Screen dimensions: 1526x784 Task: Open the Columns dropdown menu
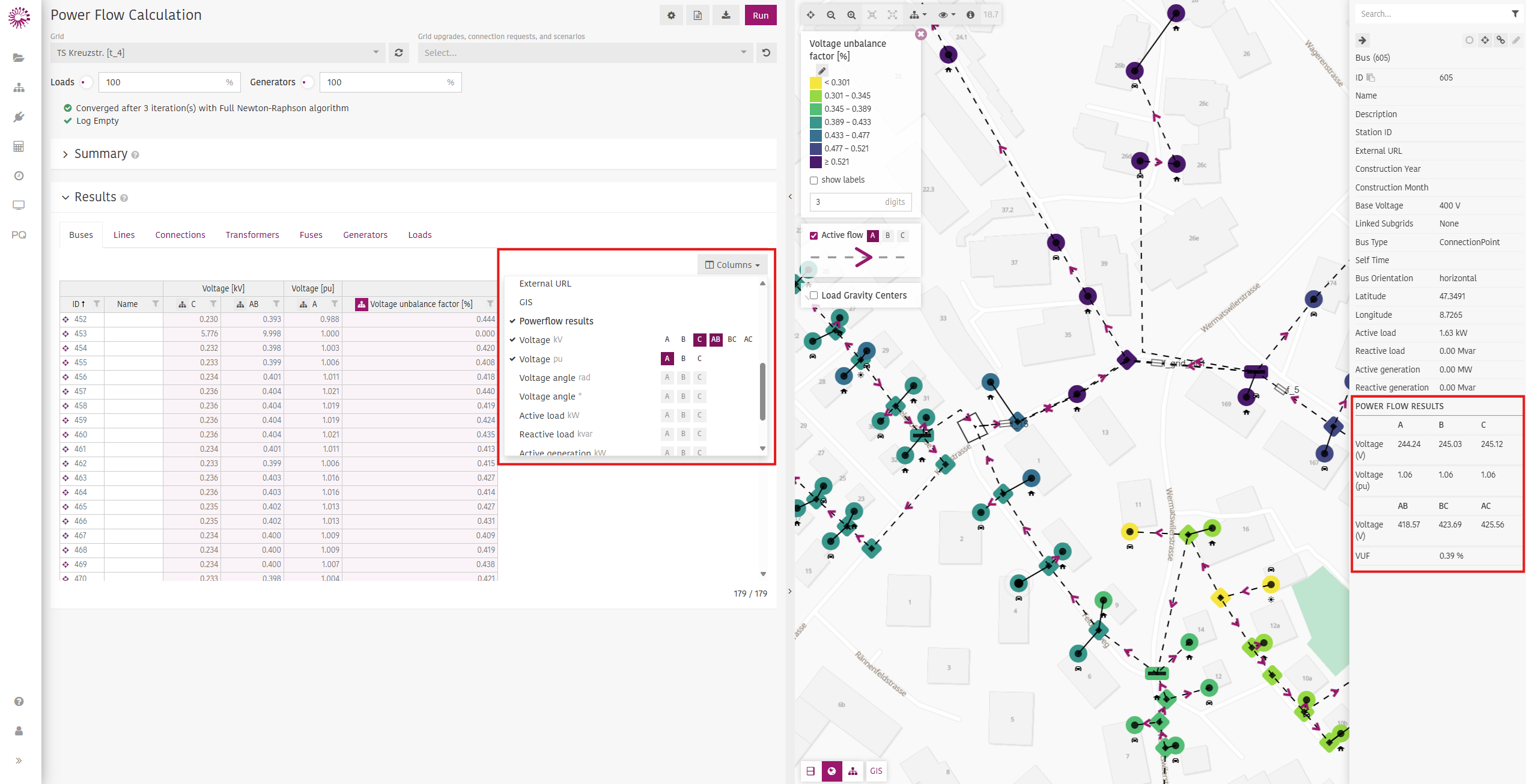tap(732, 265)
